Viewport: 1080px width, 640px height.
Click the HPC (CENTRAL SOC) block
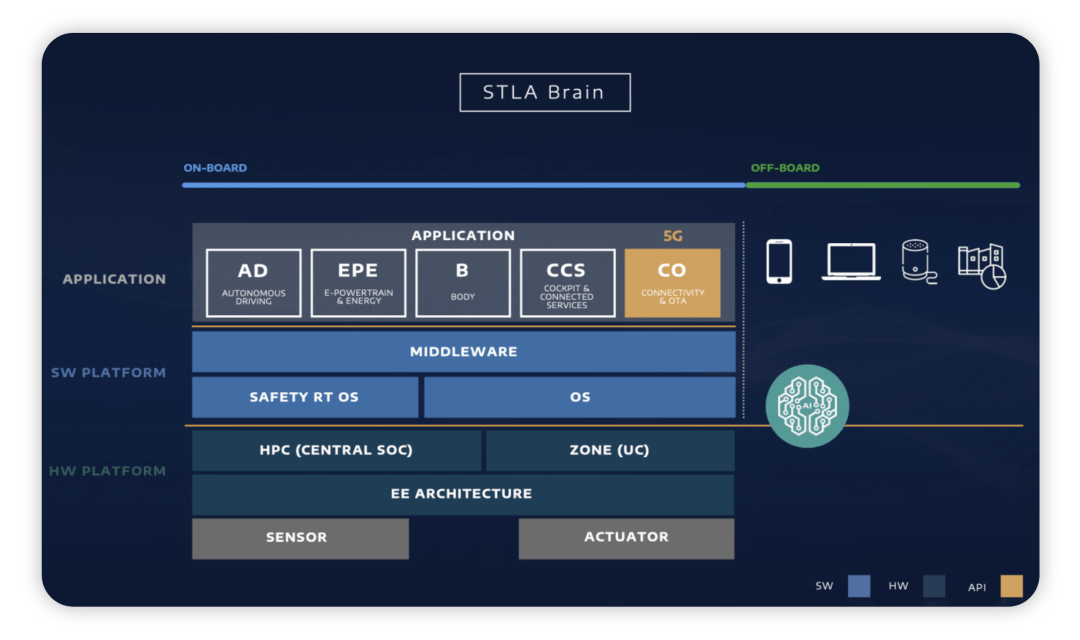point(336,451)
